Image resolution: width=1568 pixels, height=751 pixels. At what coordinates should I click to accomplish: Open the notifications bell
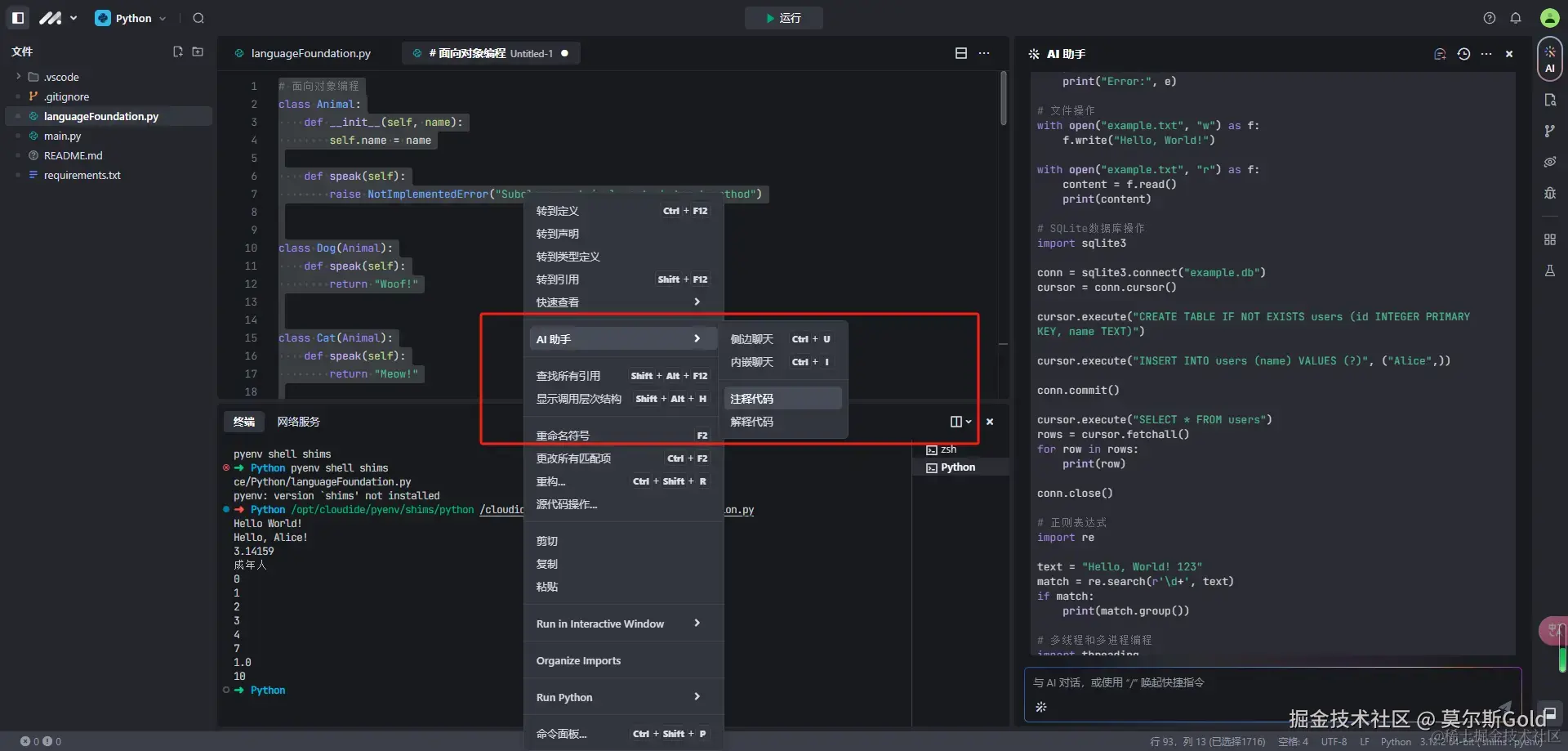coord(1516,18)
